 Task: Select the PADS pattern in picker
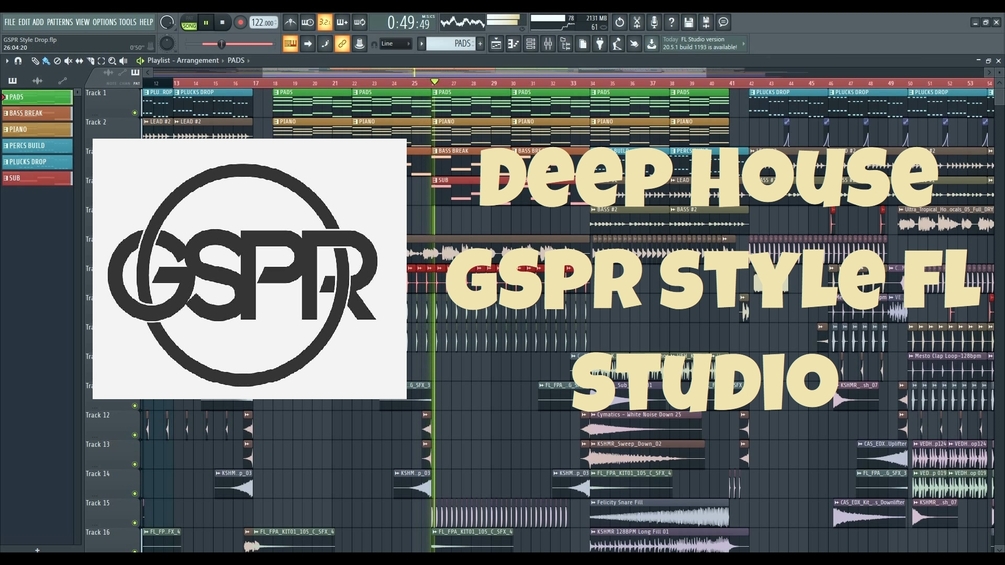[37, 97]
